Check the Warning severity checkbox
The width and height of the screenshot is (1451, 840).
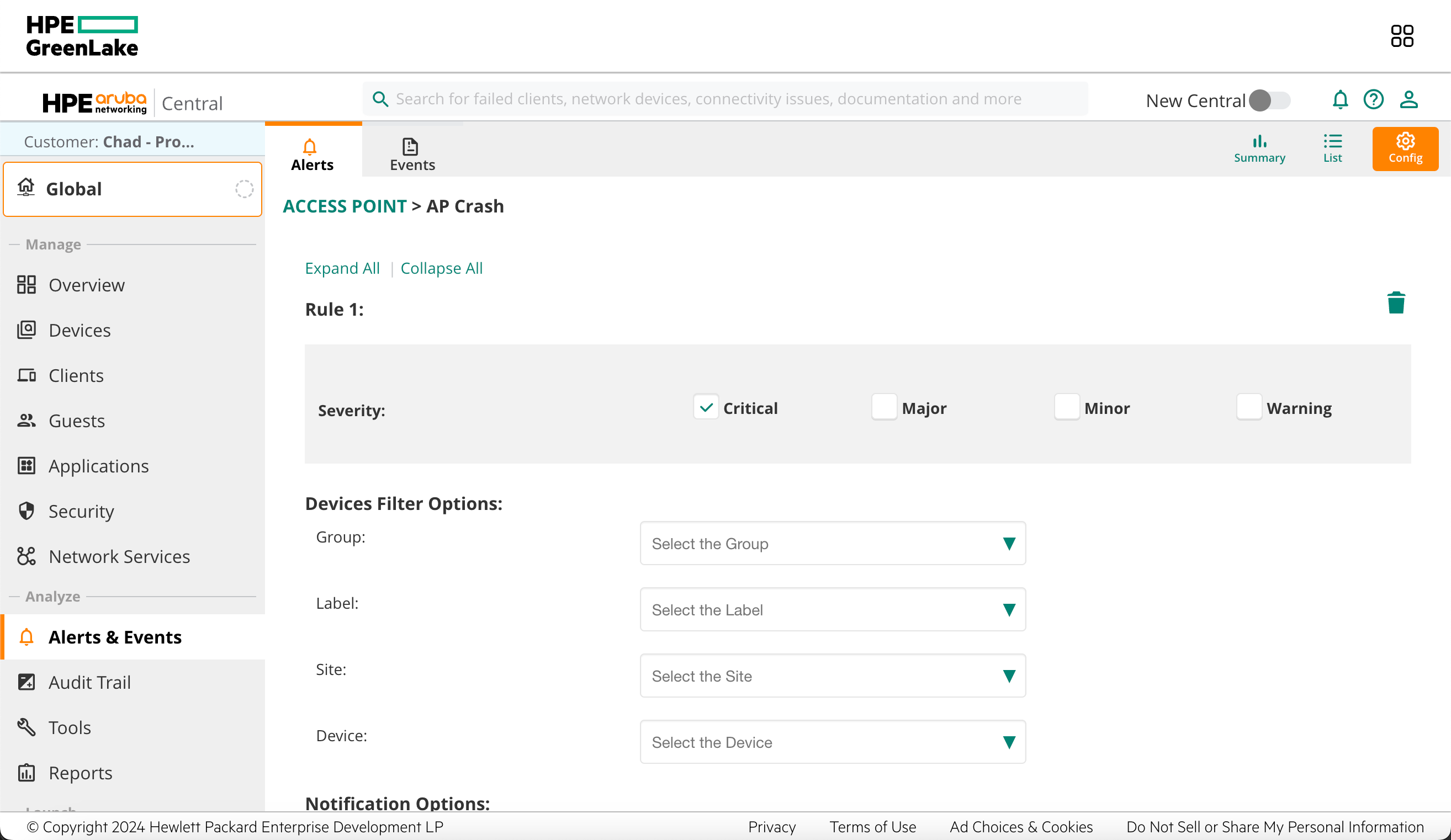(x=1248, y=407)
